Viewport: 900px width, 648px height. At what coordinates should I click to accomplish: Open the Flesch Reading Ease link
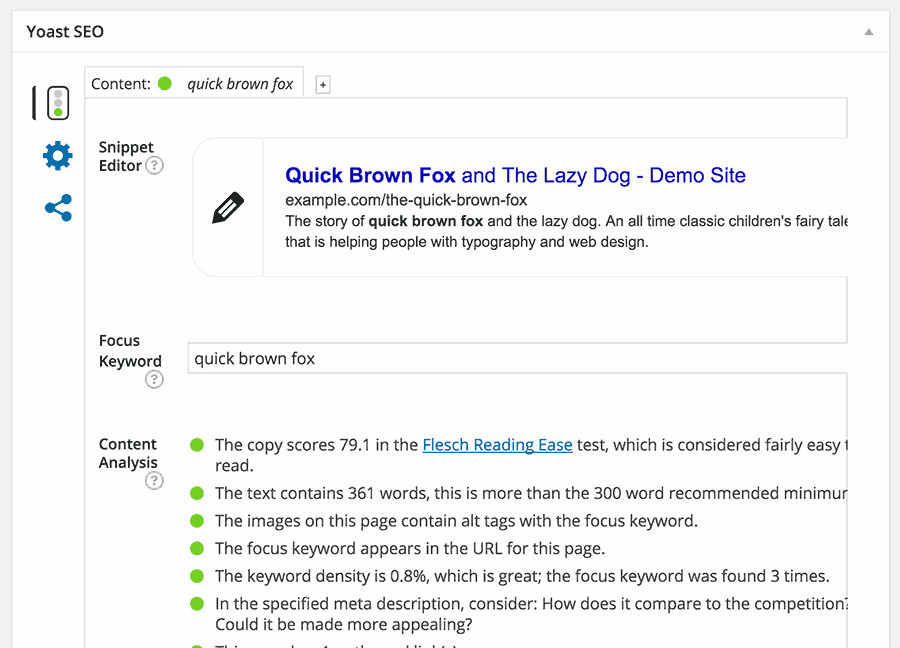[x=497, y=444]
